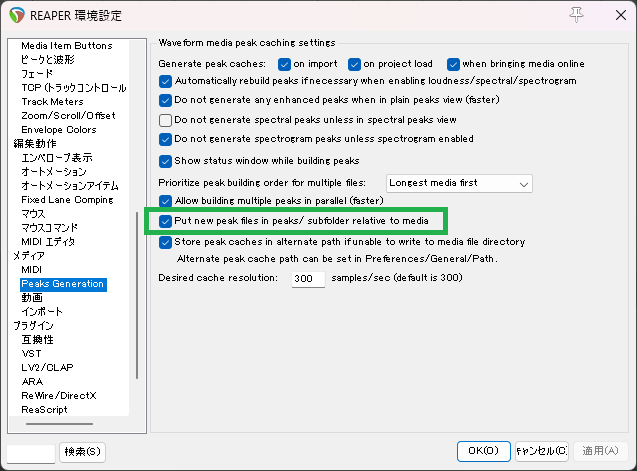Image resolution: width=637 pixels, height=471 pixels.
Task: Select 'LV2/CLAP' settings page
Action: (x=48, y=368)
